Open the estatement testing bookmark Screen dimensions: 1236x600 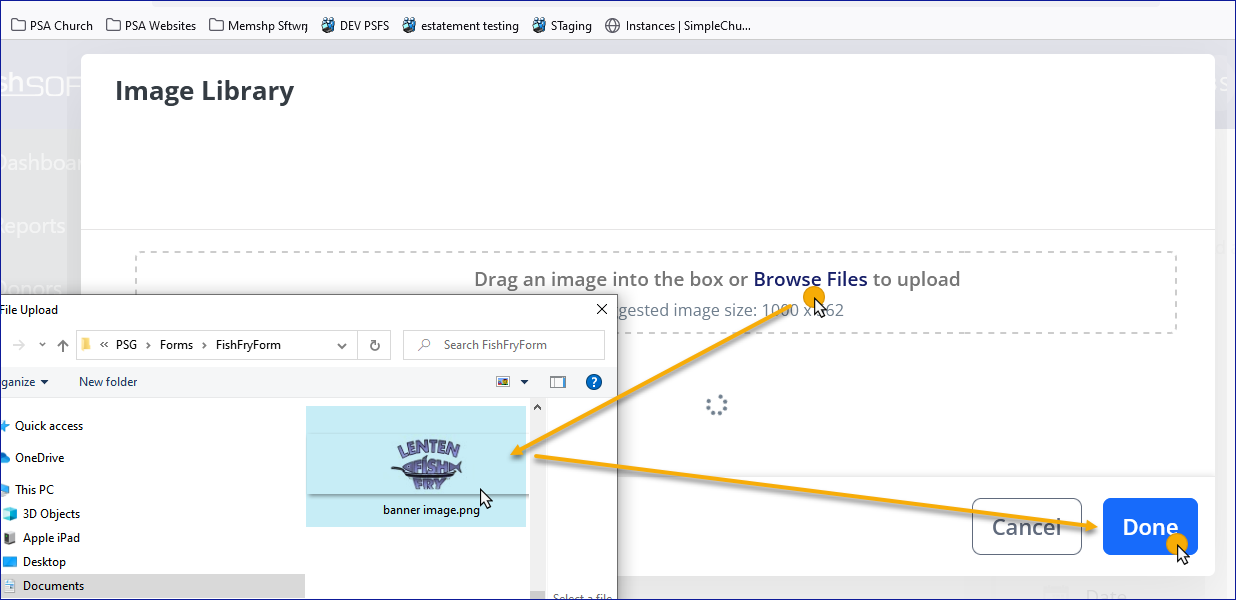(x=460, y=26)
